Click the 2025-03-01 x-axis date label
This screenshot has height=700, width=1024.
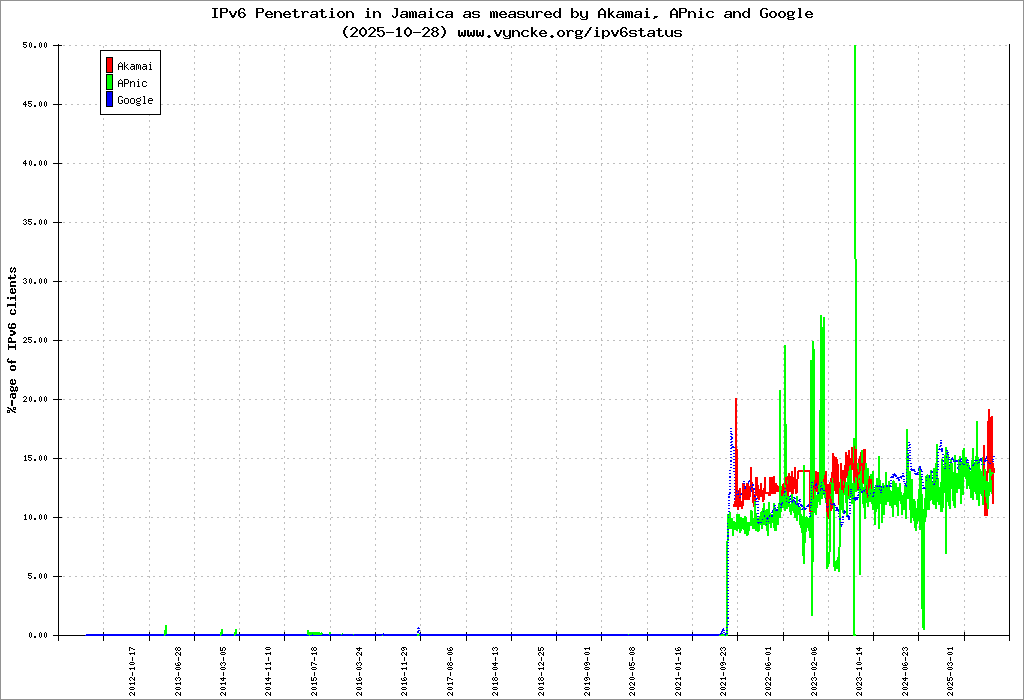click(x=950, y=670)
